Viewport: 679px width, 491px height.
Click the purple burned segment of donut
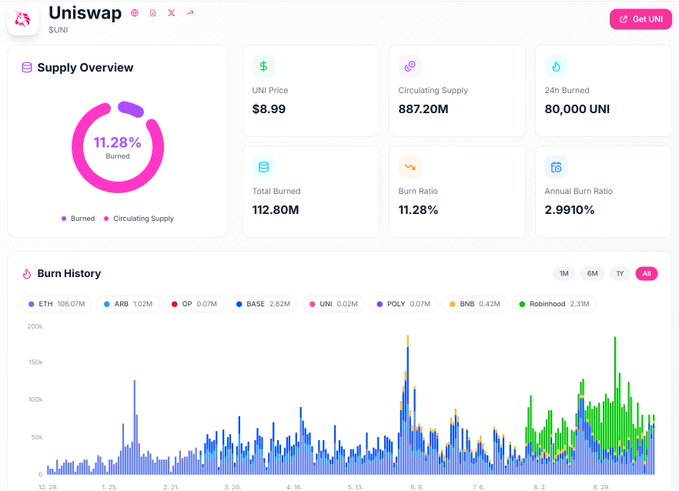pos(131,109)
